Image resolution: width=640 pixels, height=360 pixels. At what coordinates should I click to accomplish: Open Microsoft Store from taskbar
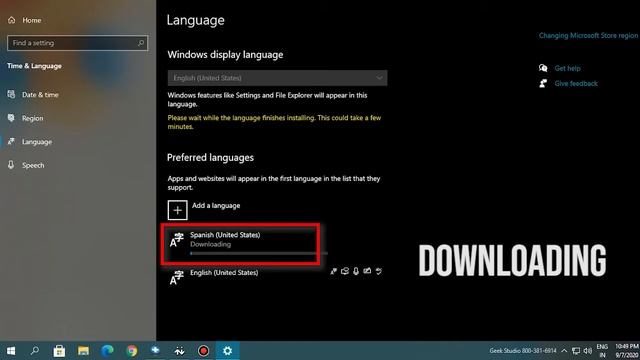pyautogui.click(x=59, y=351)
